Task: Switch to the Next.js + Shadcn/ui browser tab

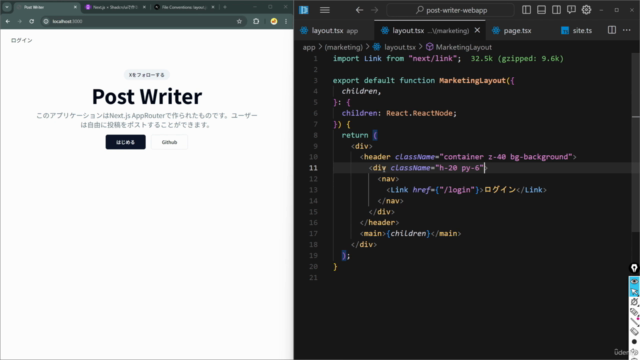Action: (x=115, y=7)
